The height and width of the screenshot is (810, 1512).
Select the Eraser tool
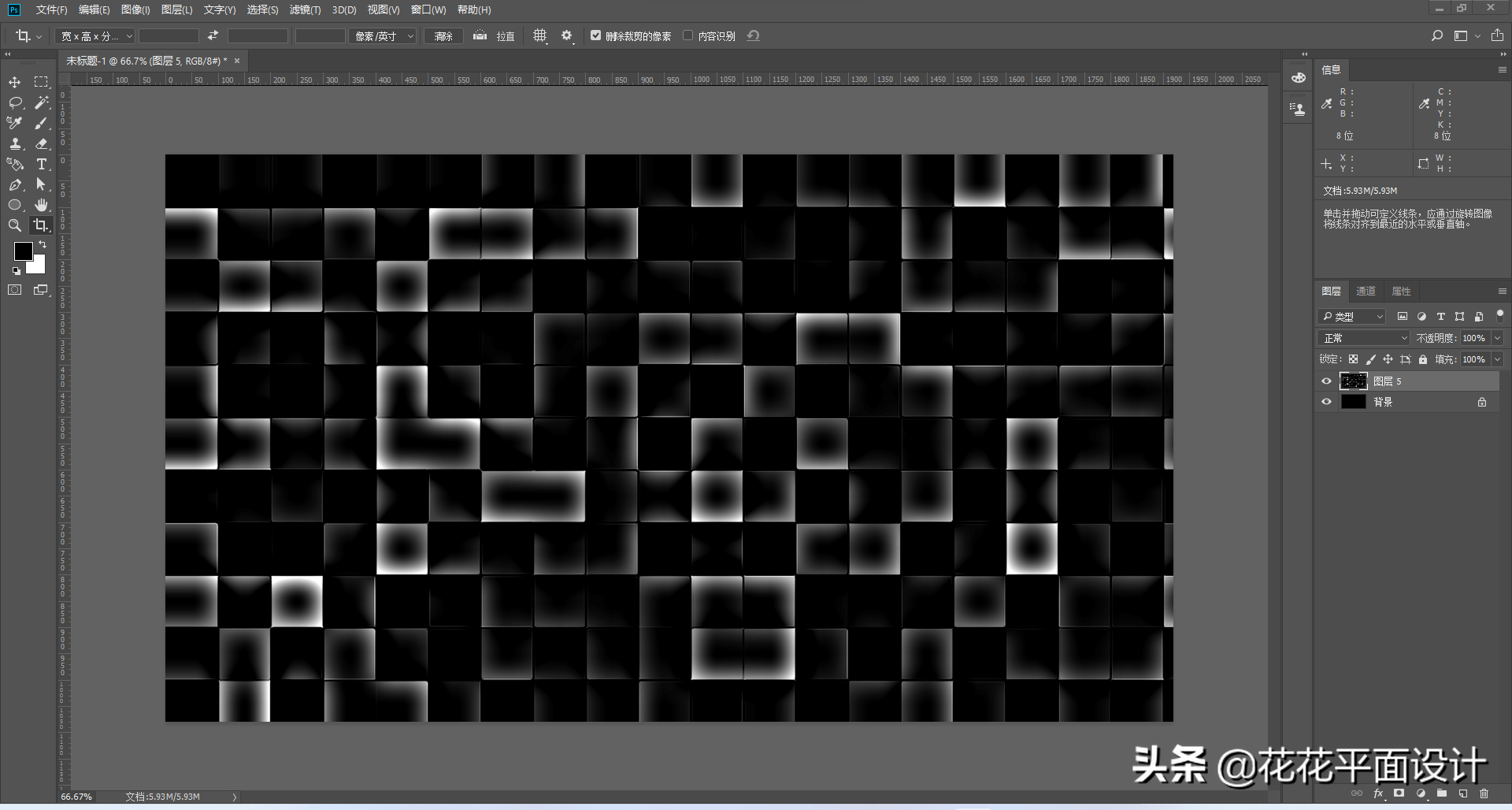pyautogui.click(x=41, y=144)
